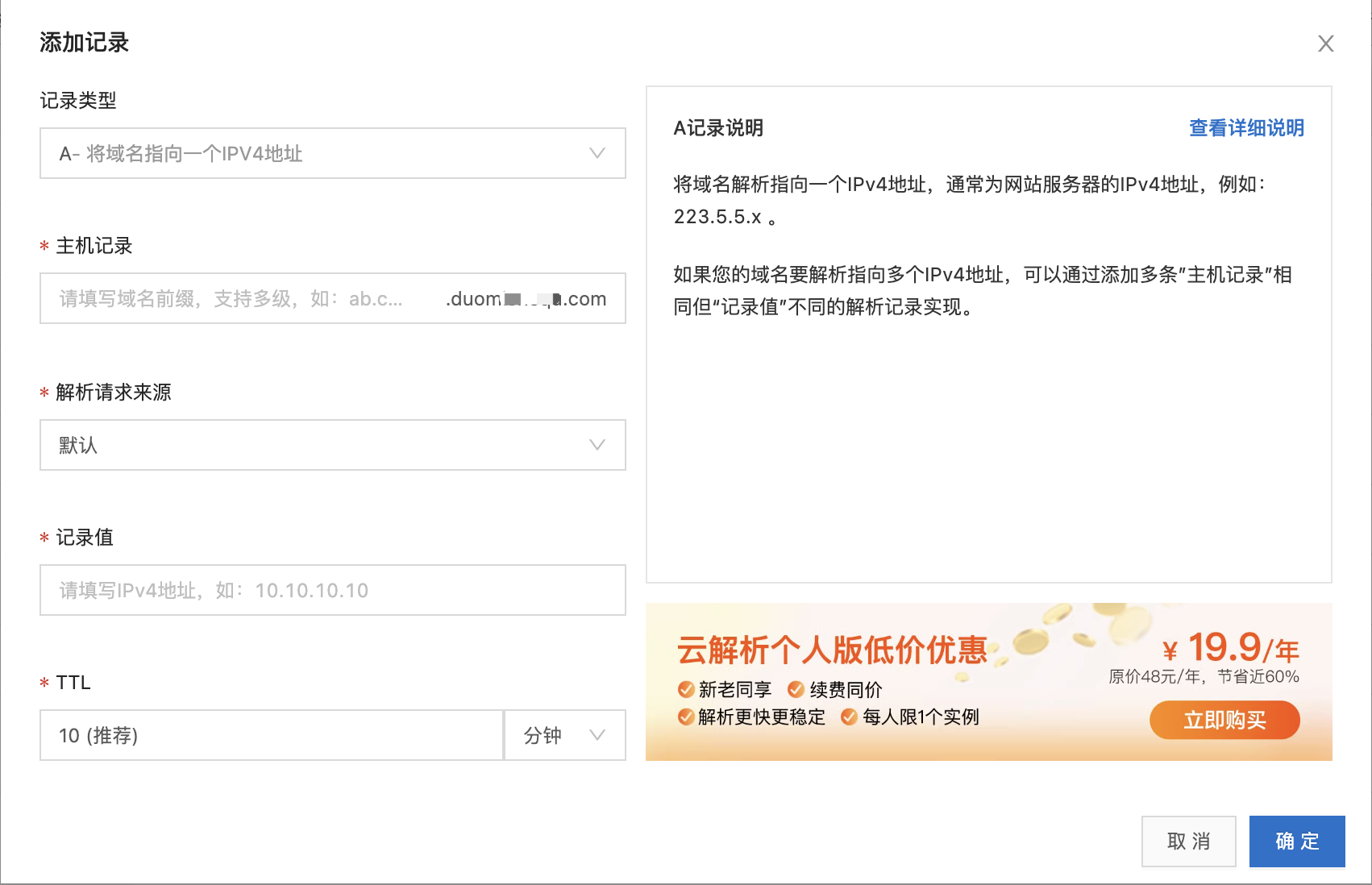Screen dimensions: 1372x885
Task: Click the checkmark icon beside 解析更快更稳定
Action: click(686, 717)
